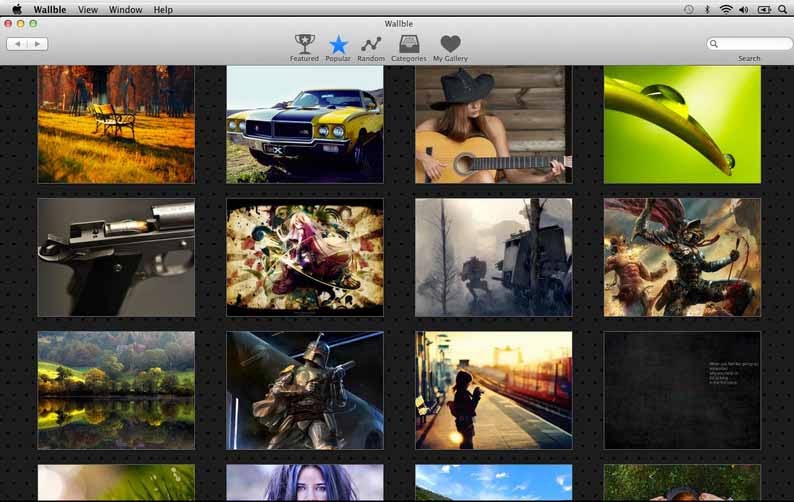The image size is (794, 502).
Task: Select the train station sunset wallpaper
Action: [x=494, y=390]
